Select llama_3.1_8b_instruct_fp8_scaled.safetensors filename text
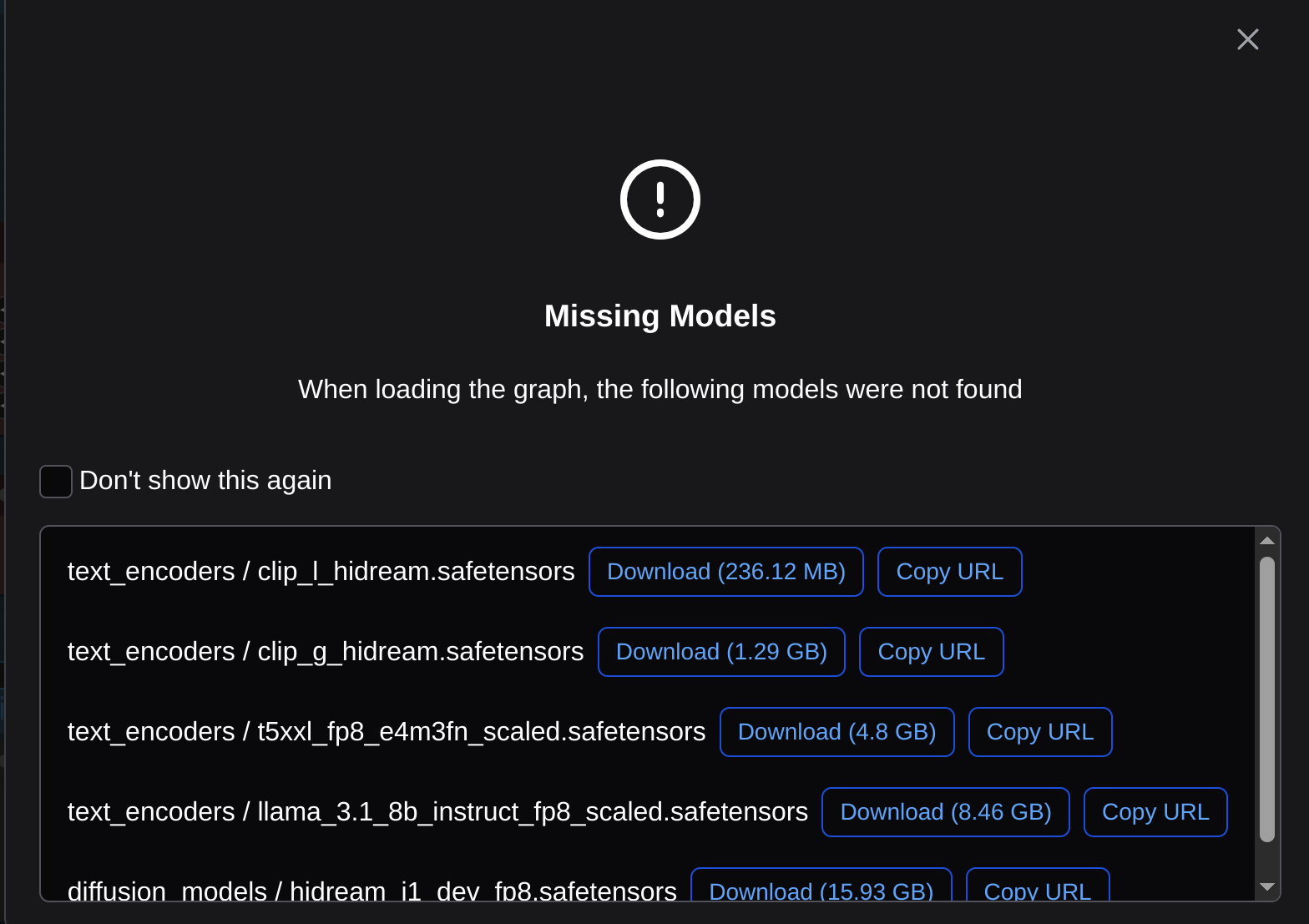Screen dimensions: 1309x924 tap(532, 812)
